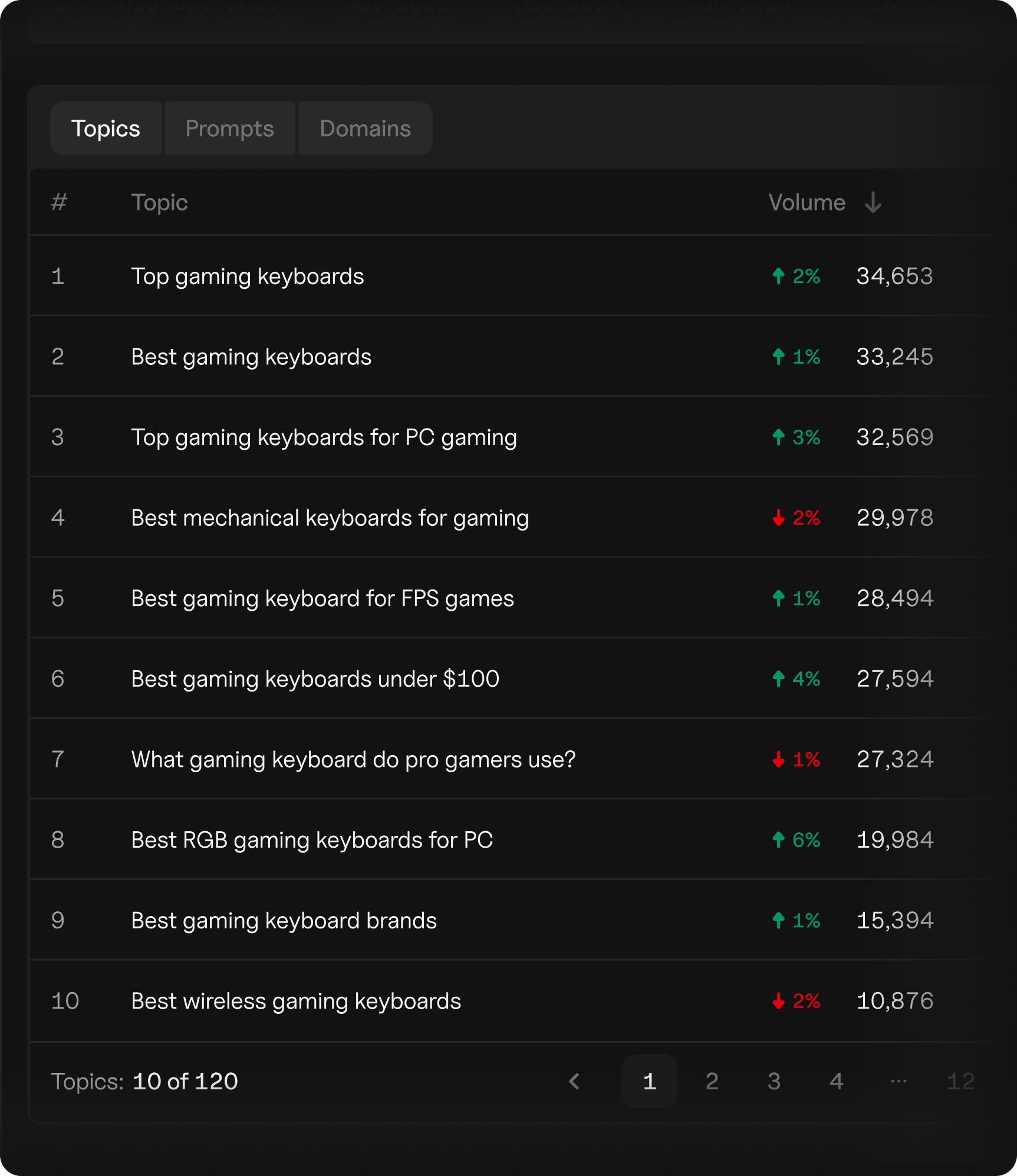Screen dimensions: 1017x1176
Task: Switch to the Prompts tab
Action: point(229,129)
